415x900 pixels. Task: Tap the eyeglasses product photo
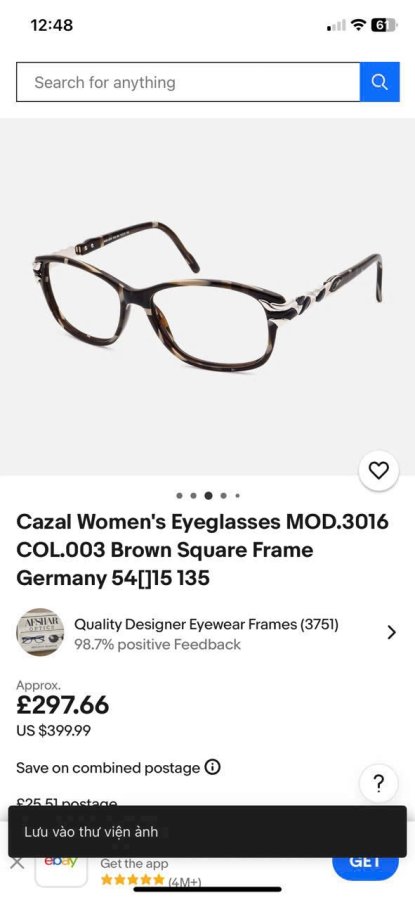pos(207,296)
